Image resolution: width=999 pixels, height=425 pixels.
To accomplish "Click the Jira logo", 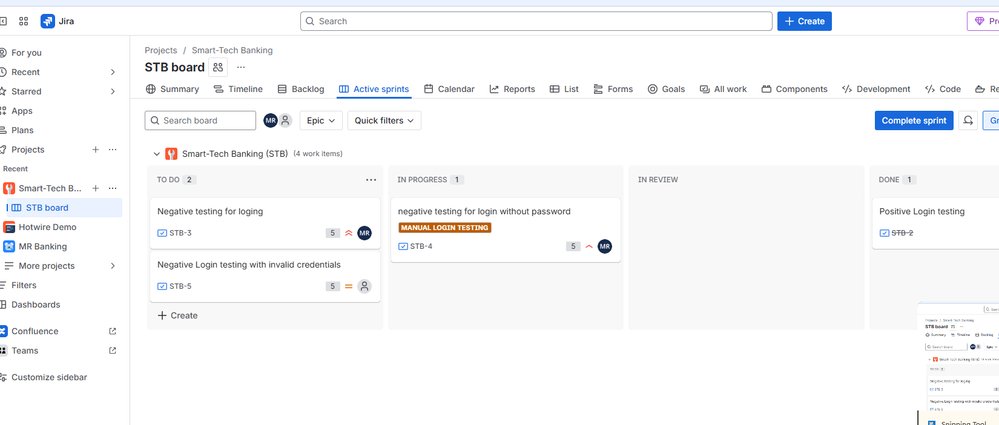I will (57, 21).
